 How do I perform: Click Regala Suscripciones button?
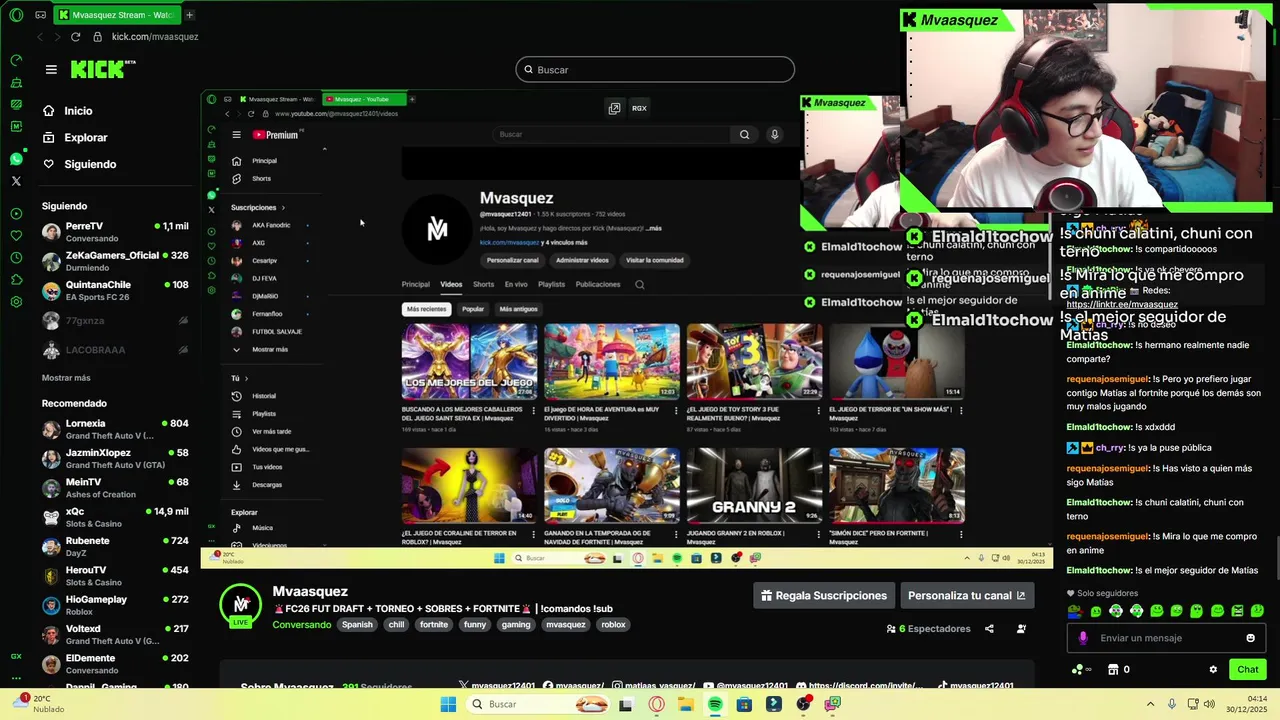click(x=824, y=596)
